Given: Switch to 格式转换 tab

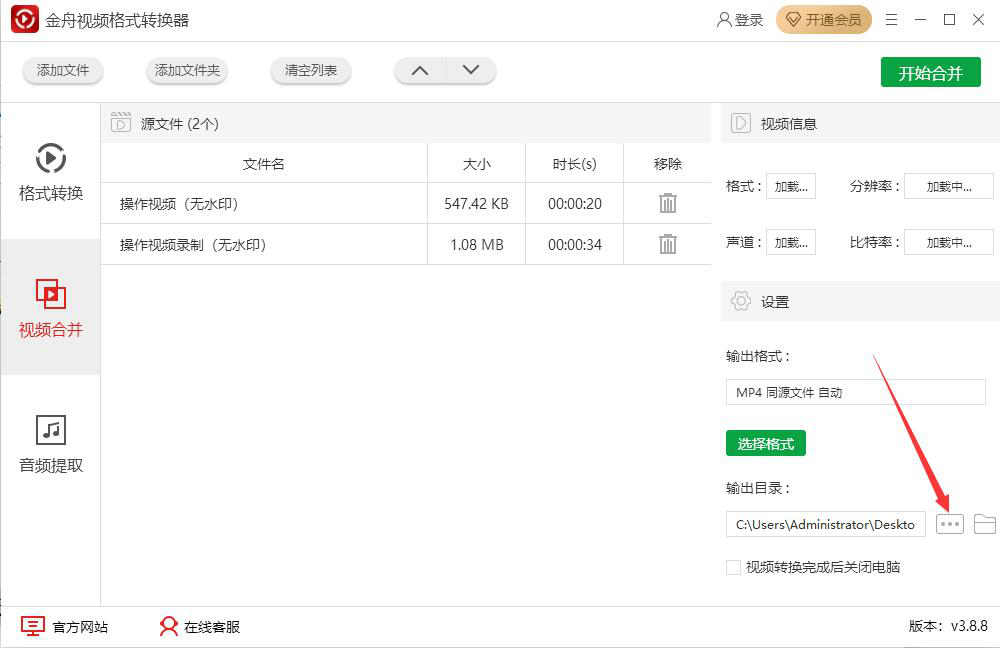Looking at the screenshot, I should click(51, 172).
